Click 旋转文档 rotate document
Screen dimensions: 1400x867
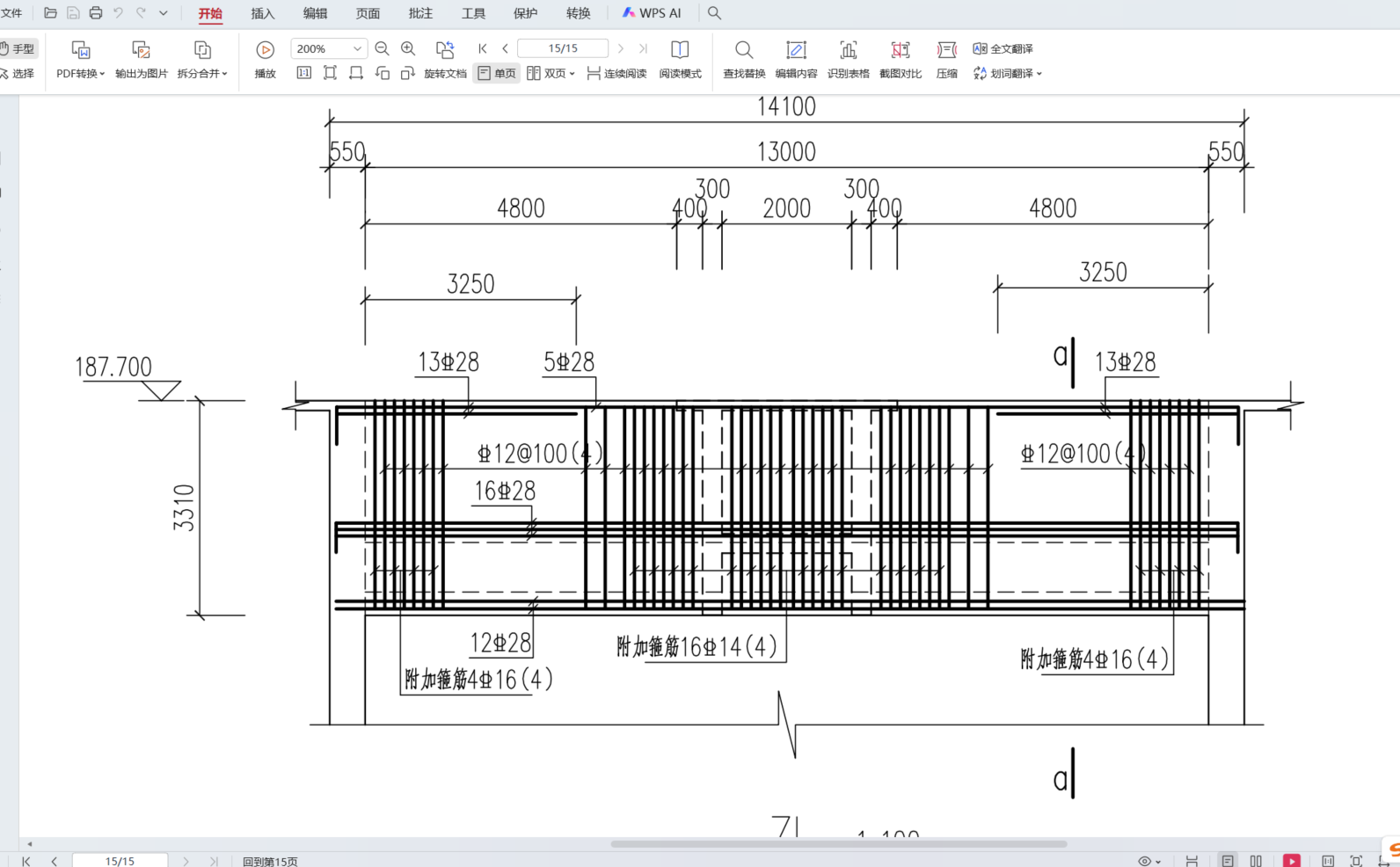445,60
